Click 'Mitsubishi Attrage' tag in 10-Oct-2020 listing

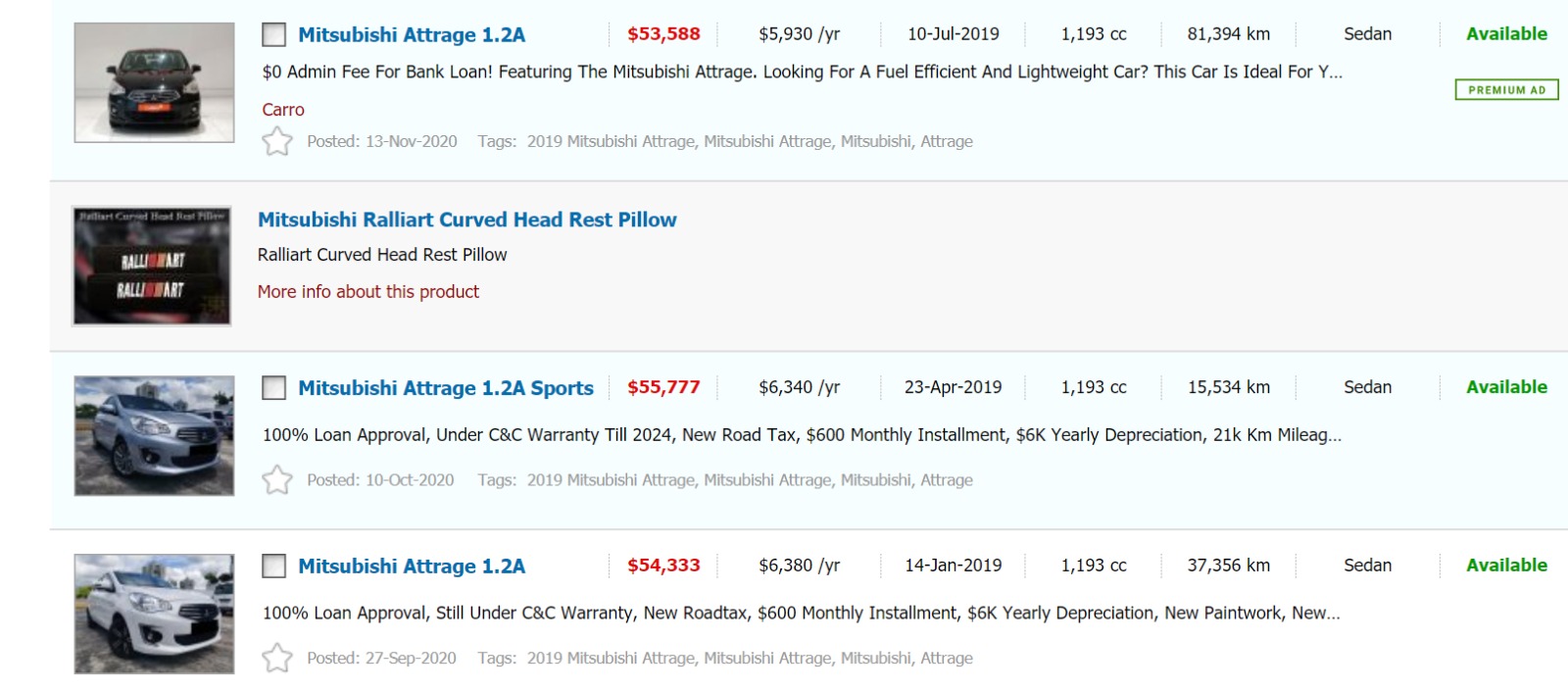(767, 480)
